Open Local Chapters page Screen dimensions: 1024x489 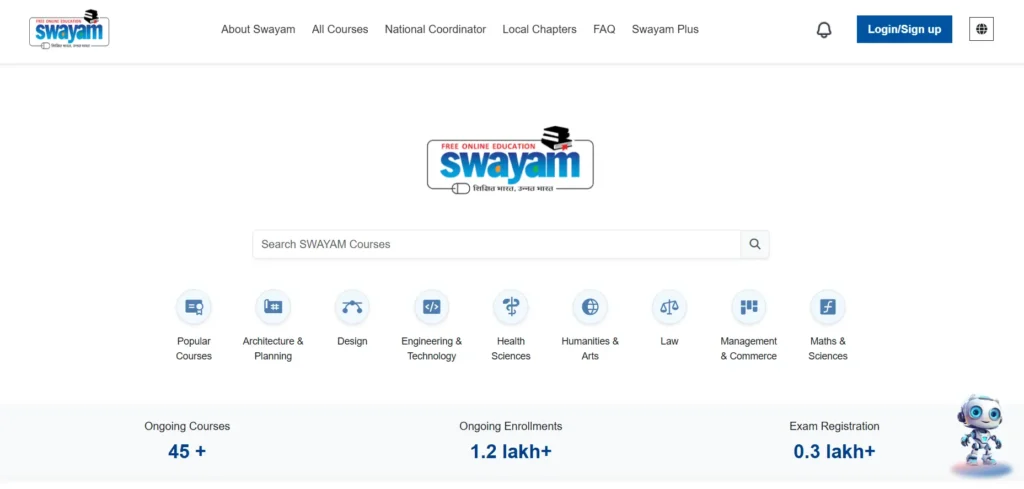click(x=539, y=29)
